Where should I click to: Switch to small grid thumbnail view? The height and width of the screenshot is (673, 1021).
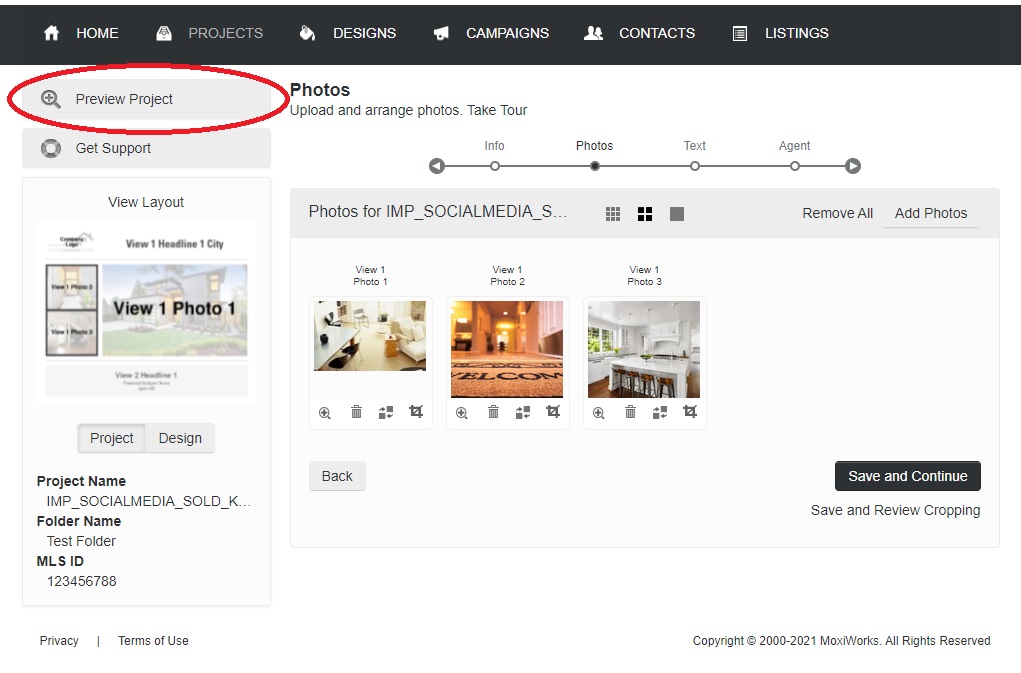(x=613, y=214)
